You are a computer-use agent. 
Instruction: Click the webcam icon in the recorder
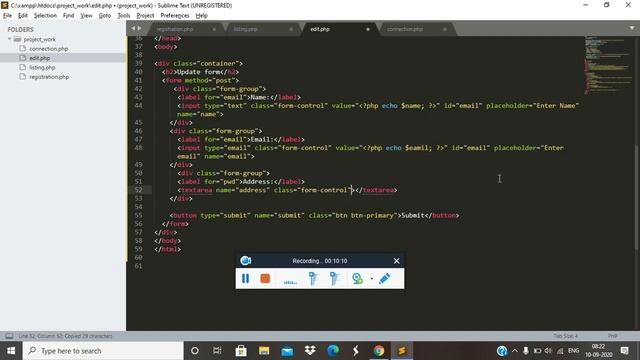point(357,278)
